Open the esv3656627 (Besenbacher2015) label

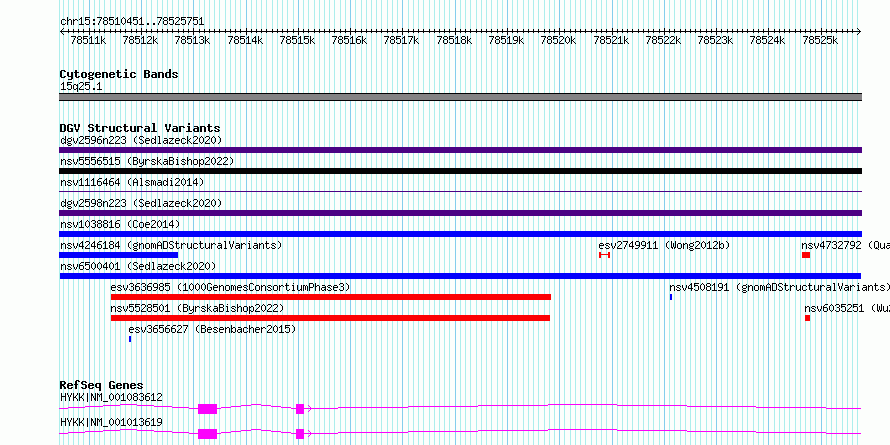pyautogui.click(x=212, y=329)
